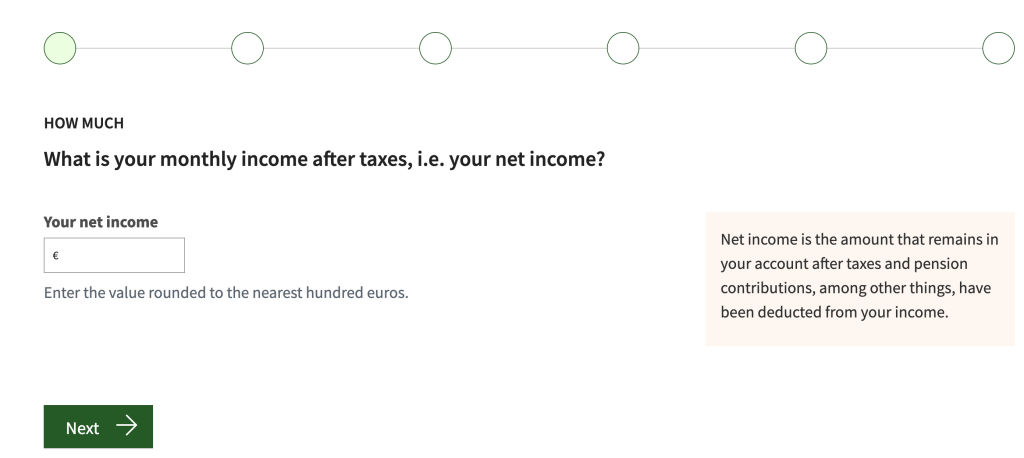Click the rounding hint below the input

coord(226,294)
